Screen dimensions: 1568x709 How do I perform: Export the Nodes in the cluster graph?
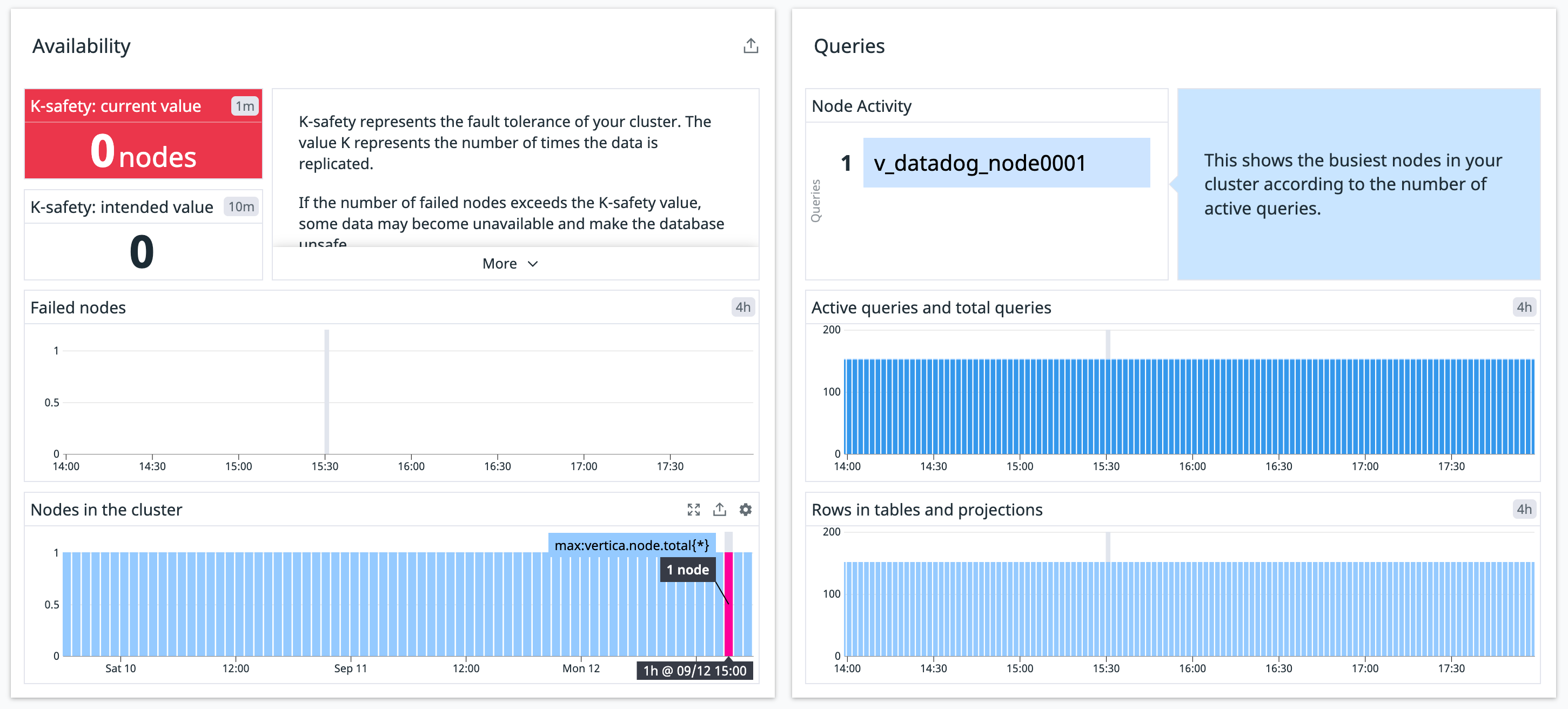pos(720,510)
